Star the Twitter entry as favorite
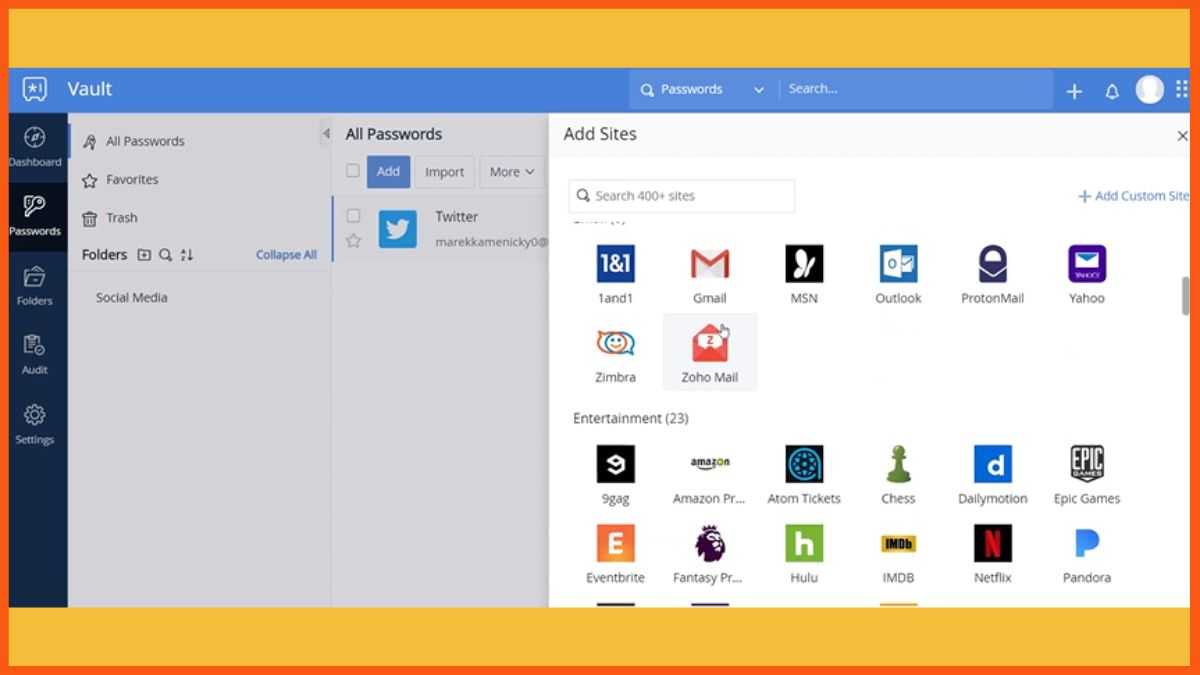This screenshot has width=1200, height=675. (x=353, y=241)
